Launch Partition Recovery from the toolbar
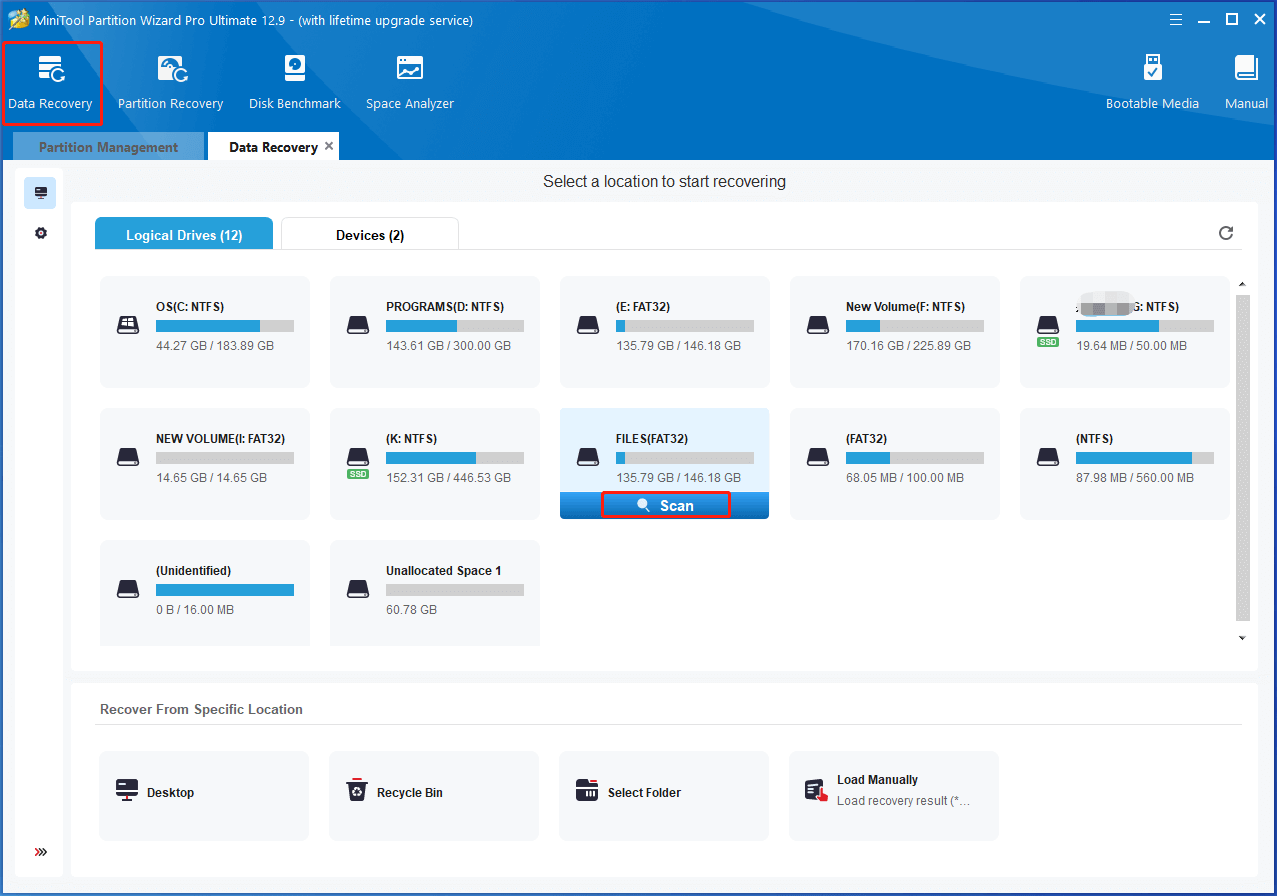 [x=170, y=82]
